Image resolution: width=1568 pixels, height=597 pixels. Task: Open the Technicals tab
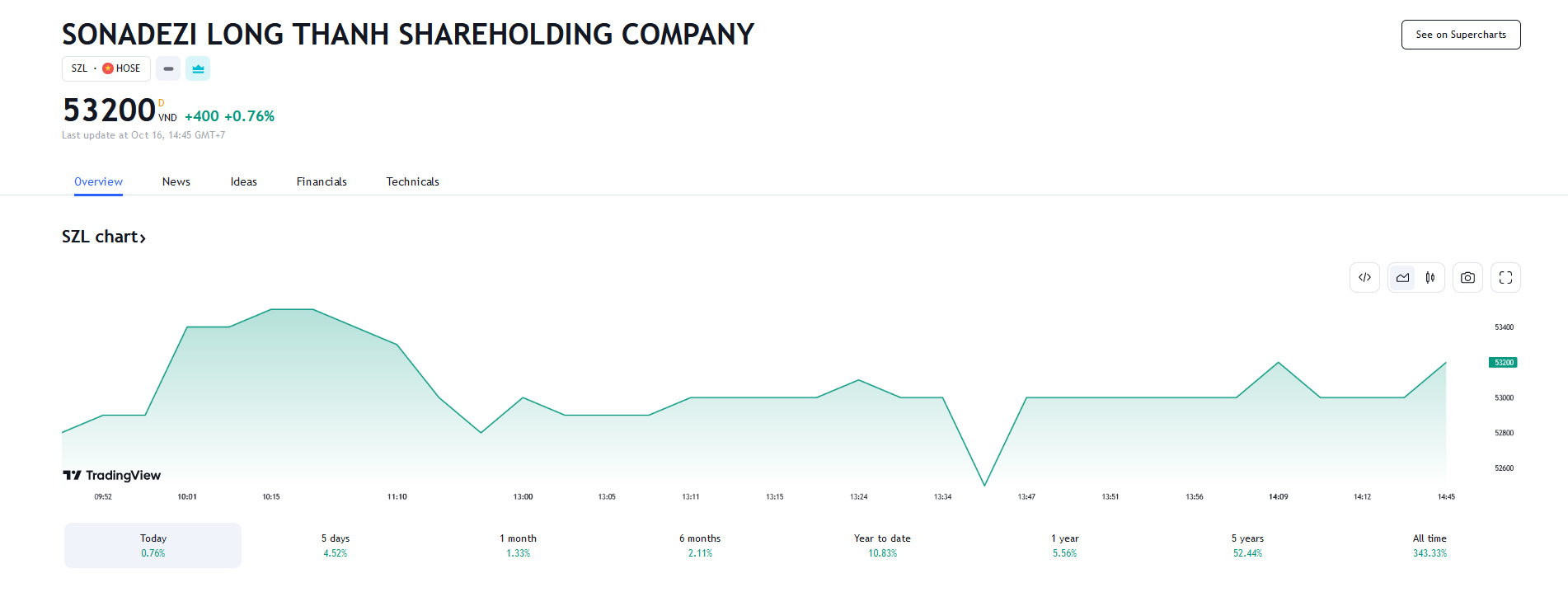(412, 181)
